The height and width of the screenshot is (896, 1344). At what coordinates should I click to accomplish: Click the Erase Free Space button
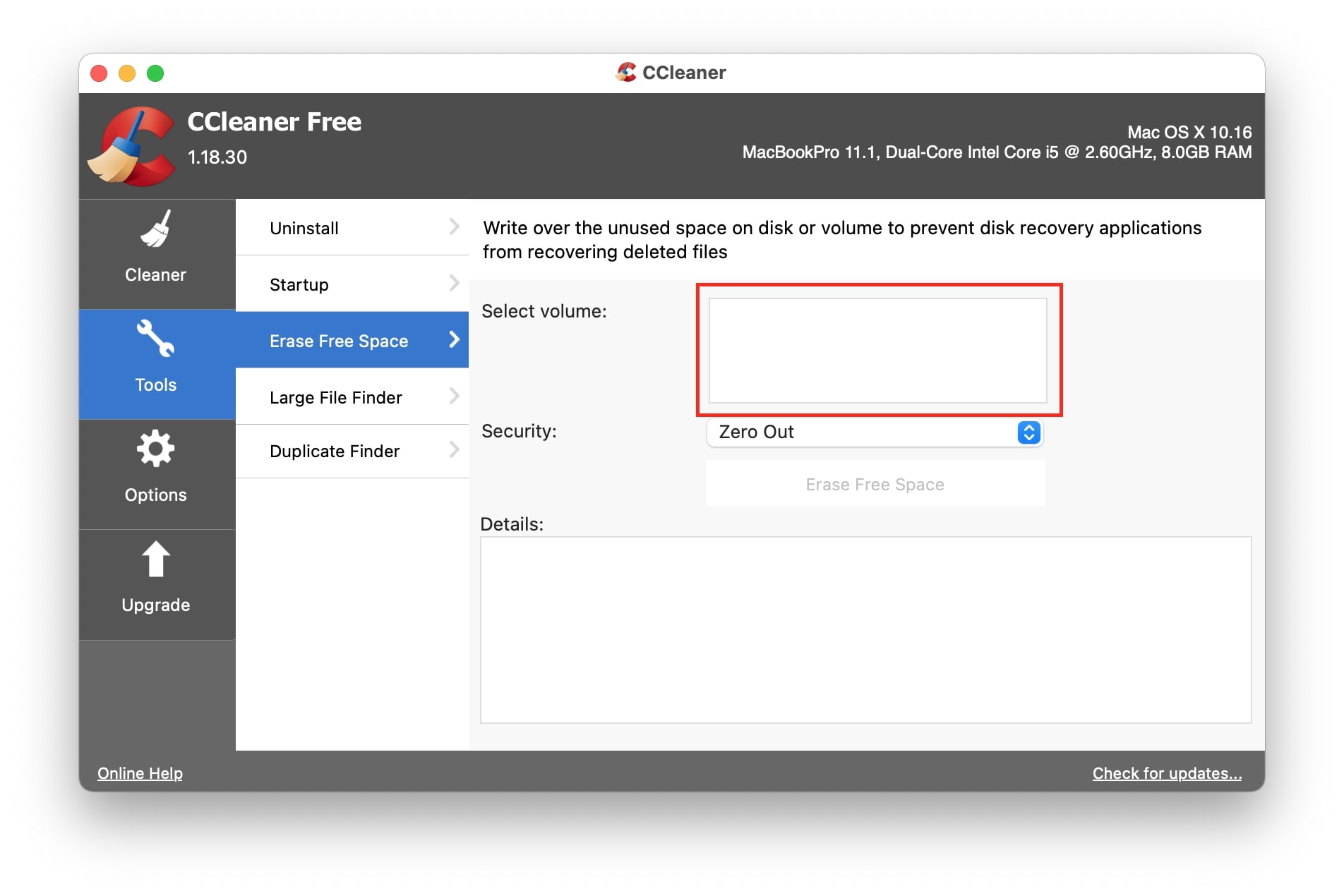[x=875, y=484]
